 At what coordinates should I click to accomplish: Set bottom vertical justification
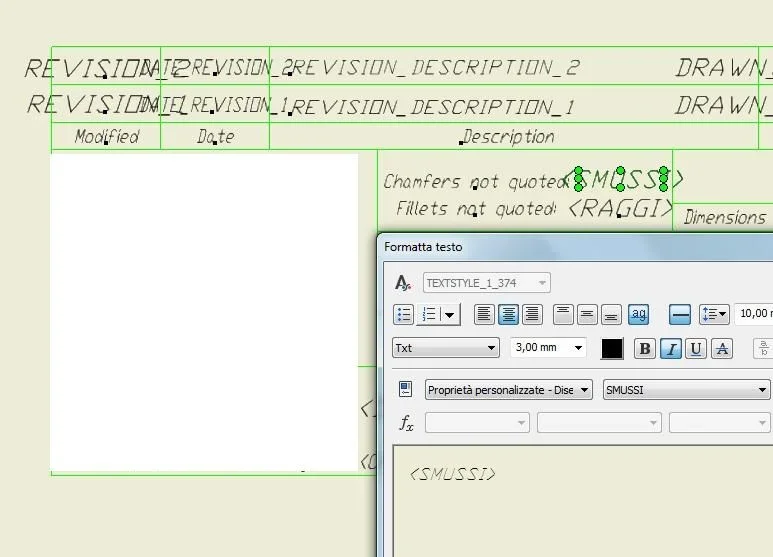click(x=611, y=314)
